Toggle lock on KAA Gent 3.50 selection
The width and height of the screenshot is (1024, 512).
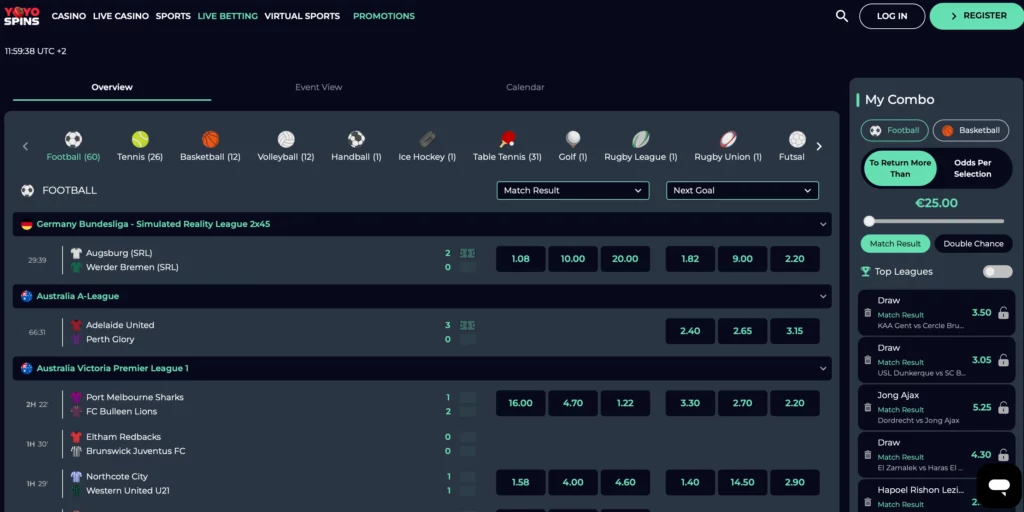(x=1004, y=313)
